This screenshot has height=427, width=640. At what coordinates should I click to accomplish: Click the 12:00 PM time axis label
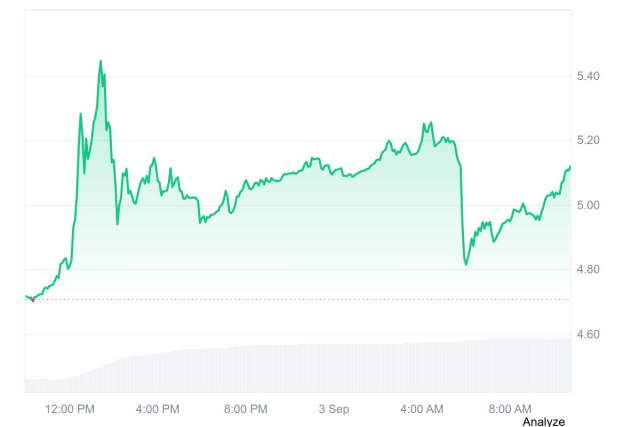pyautogui.click(x=72, y=408)
